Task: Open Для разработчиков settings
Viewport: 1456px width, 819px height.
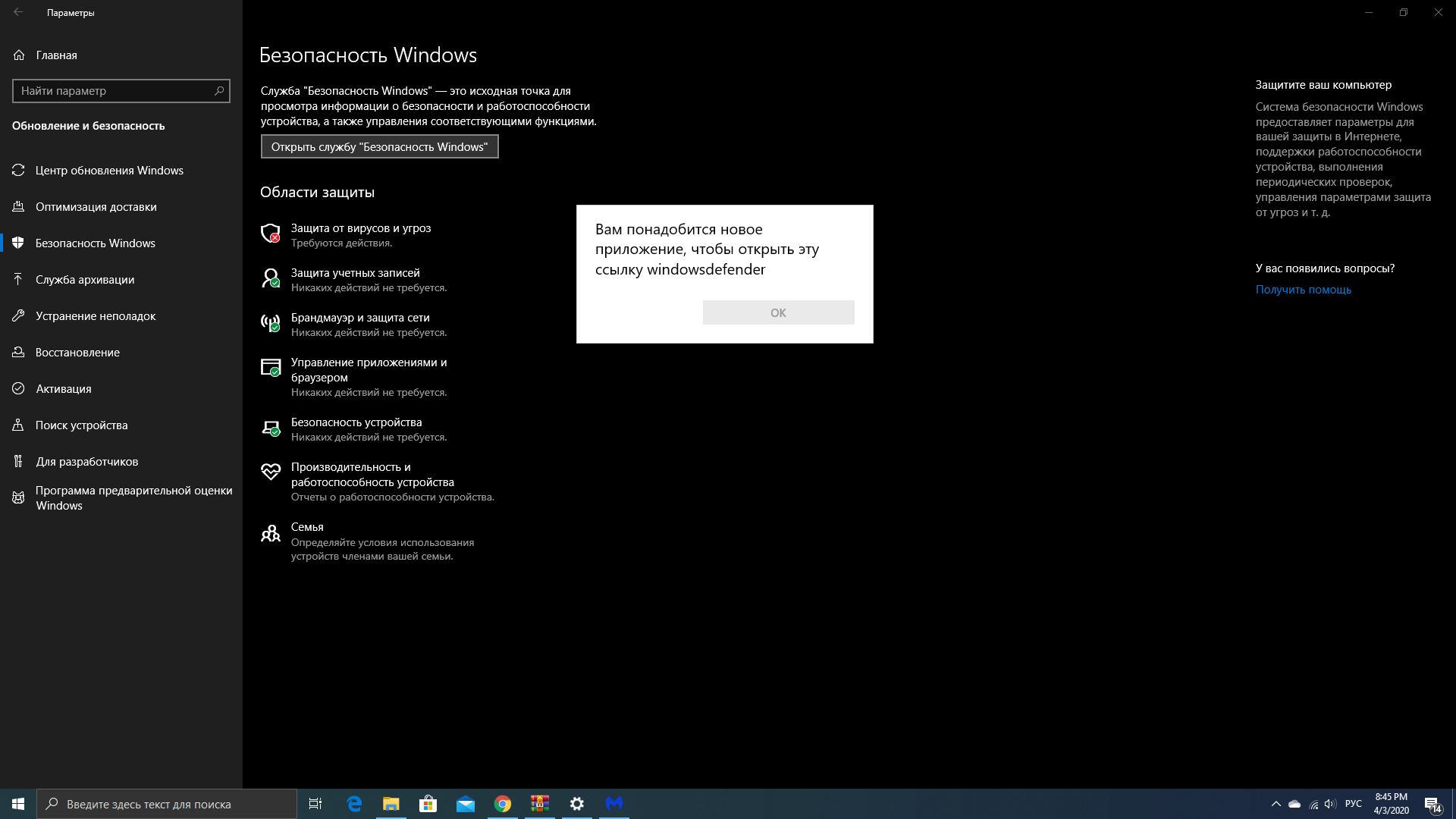Action: coord(121,462)
